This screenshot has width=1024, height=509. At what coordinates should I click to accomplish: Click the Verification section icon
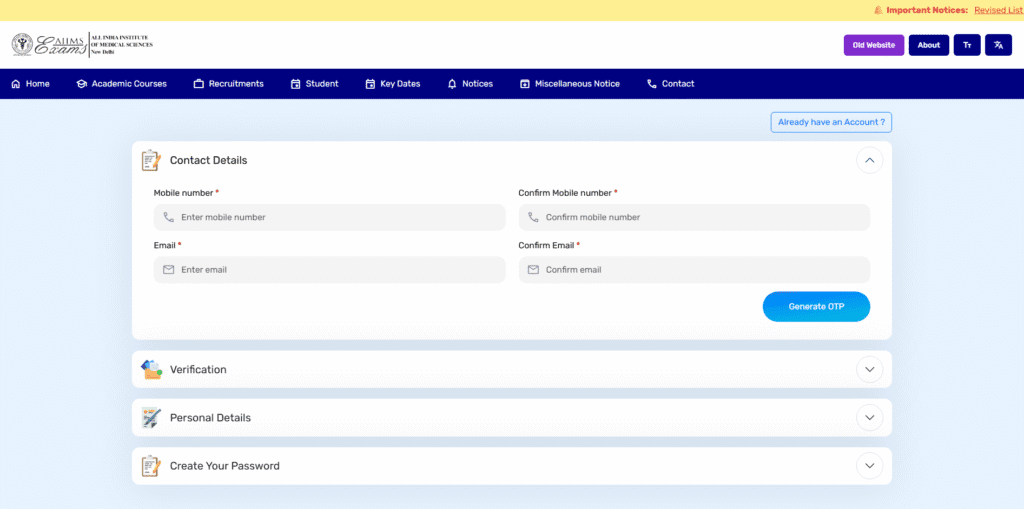coord(151,369)
